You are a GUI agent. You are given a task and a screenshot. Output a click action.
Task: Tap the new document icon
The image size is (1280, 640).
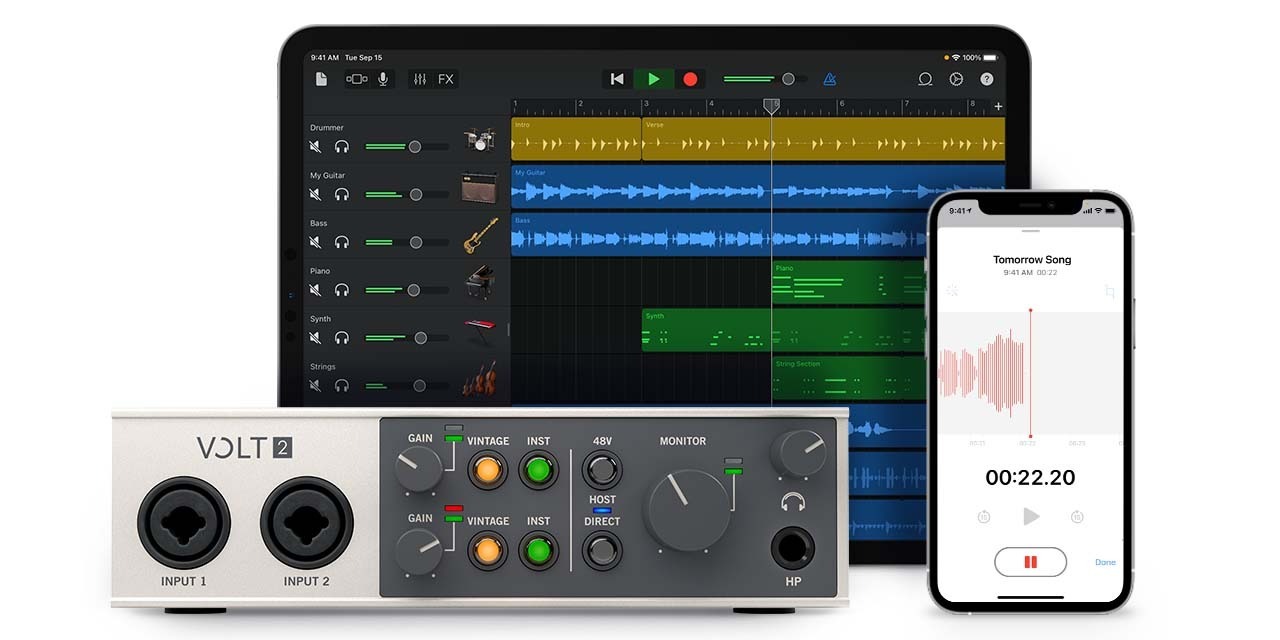pyautogui.click(x=321, y=78)
